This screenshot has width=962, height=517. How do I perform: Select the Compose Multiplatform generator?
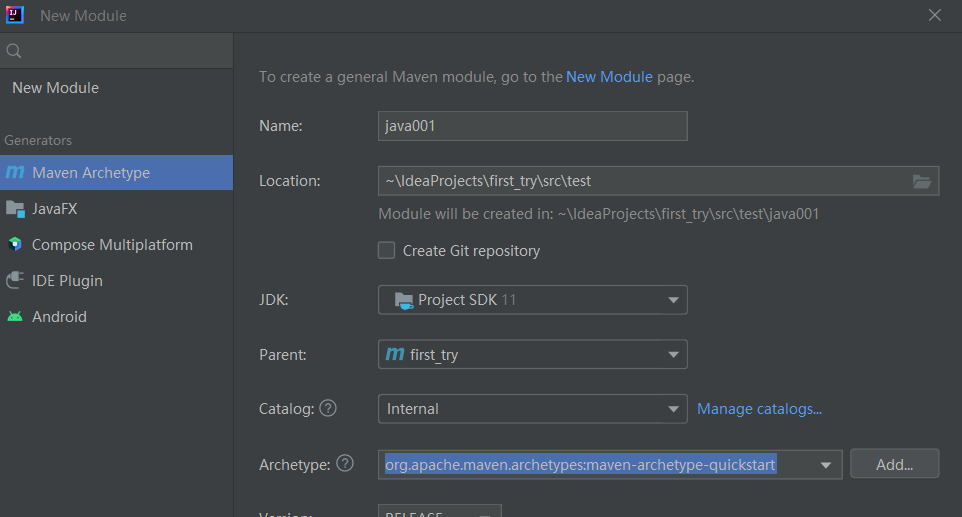click(x=117, y=245)
